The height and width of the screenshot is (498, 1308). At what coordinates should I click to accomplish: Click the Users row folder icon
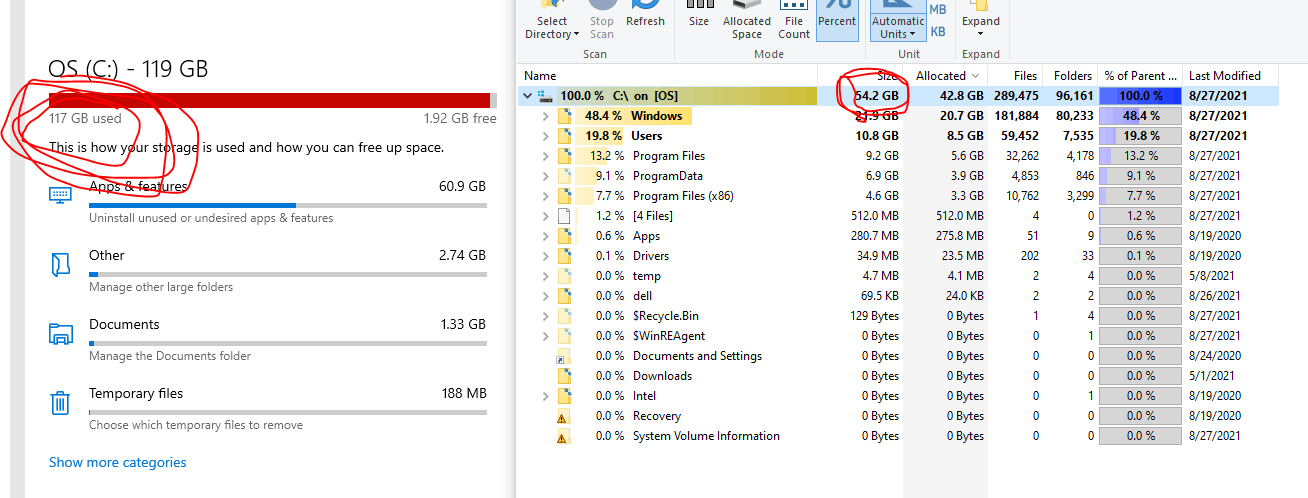564,136
